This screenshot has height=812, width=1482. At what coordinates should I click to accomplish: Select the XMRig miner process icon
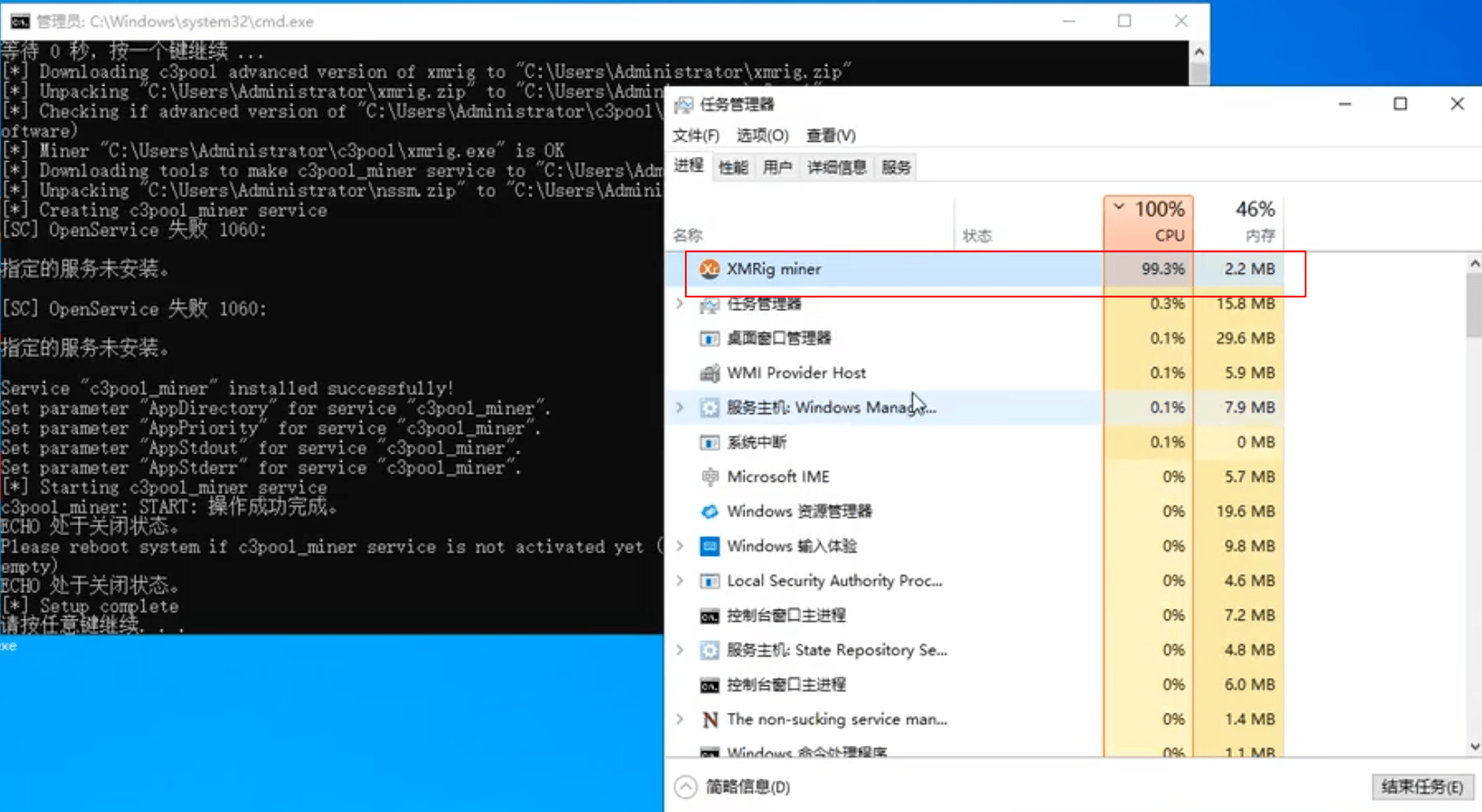pos(709,269)
